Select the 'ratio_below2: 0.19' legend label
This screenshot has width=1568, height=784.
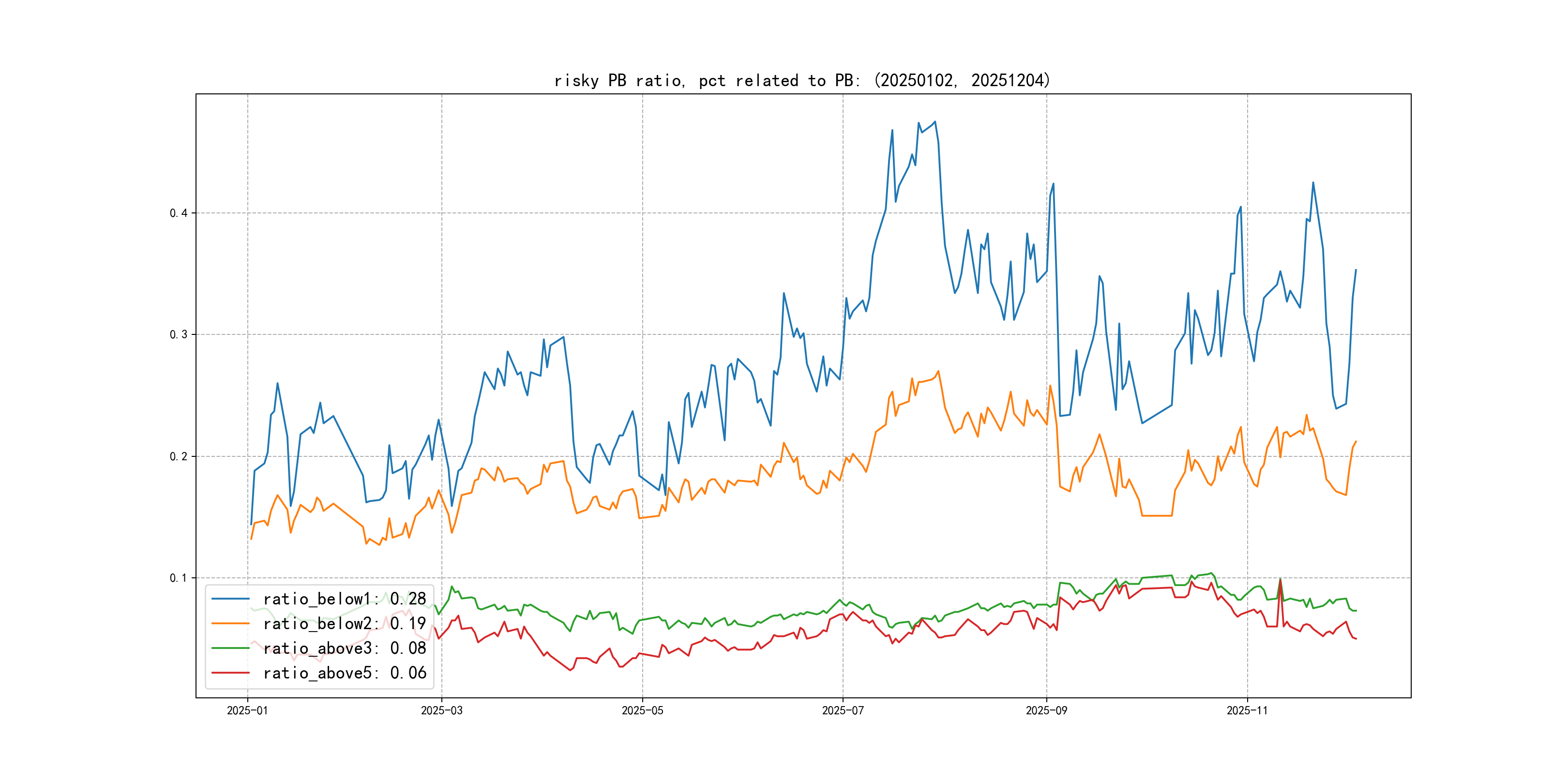click(345, 623)
